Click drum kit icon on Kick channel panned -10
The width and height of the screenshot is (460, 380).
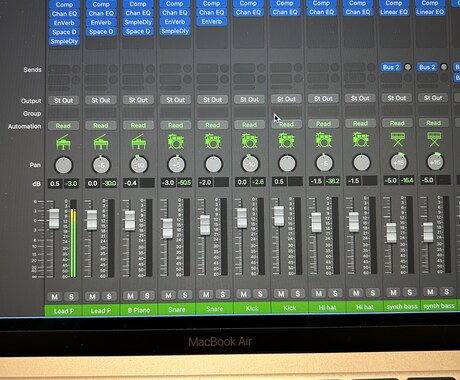point(250,141)
